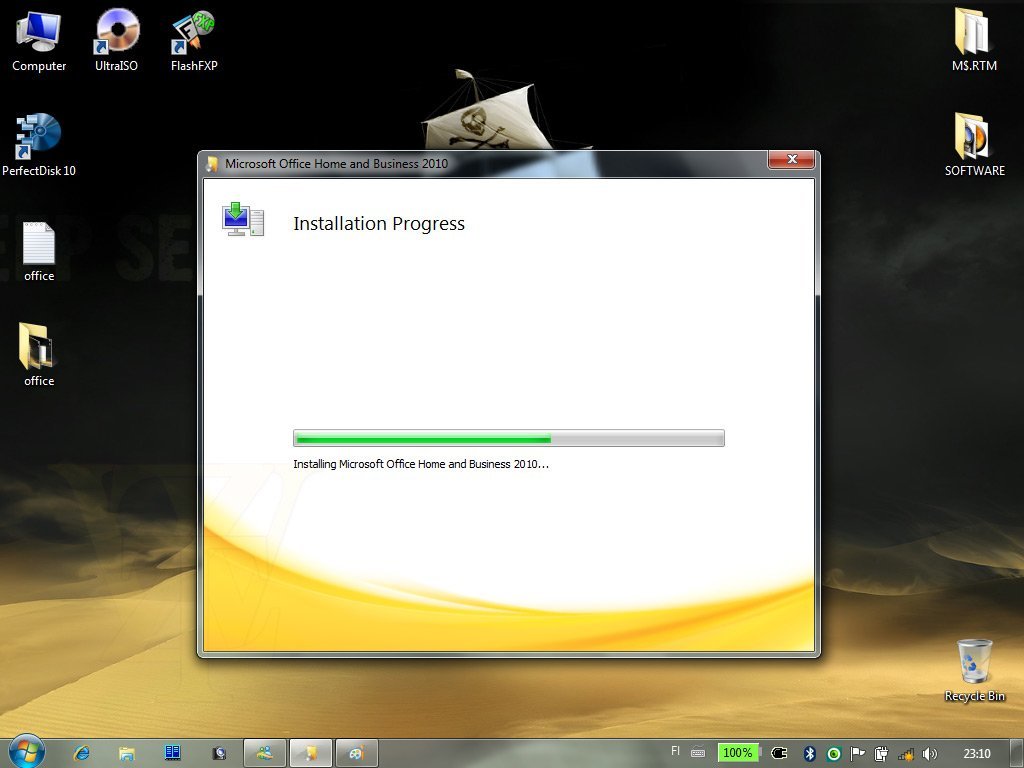1024x768 pixels.
Task: Click the Show Desktop strip at taskbar end
Action: [x=1016, y=753]
